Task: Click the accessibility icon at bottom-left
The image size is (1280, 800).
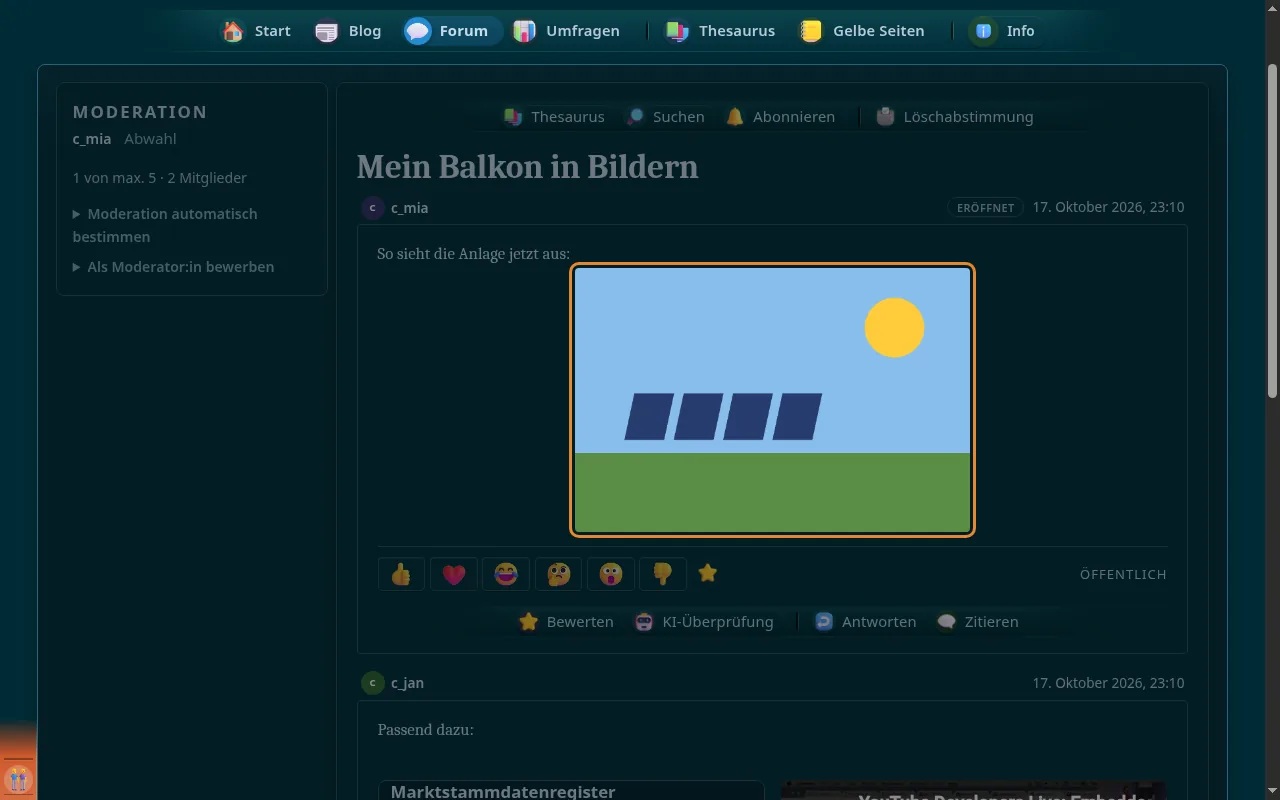Action: [x=18, y=779]
